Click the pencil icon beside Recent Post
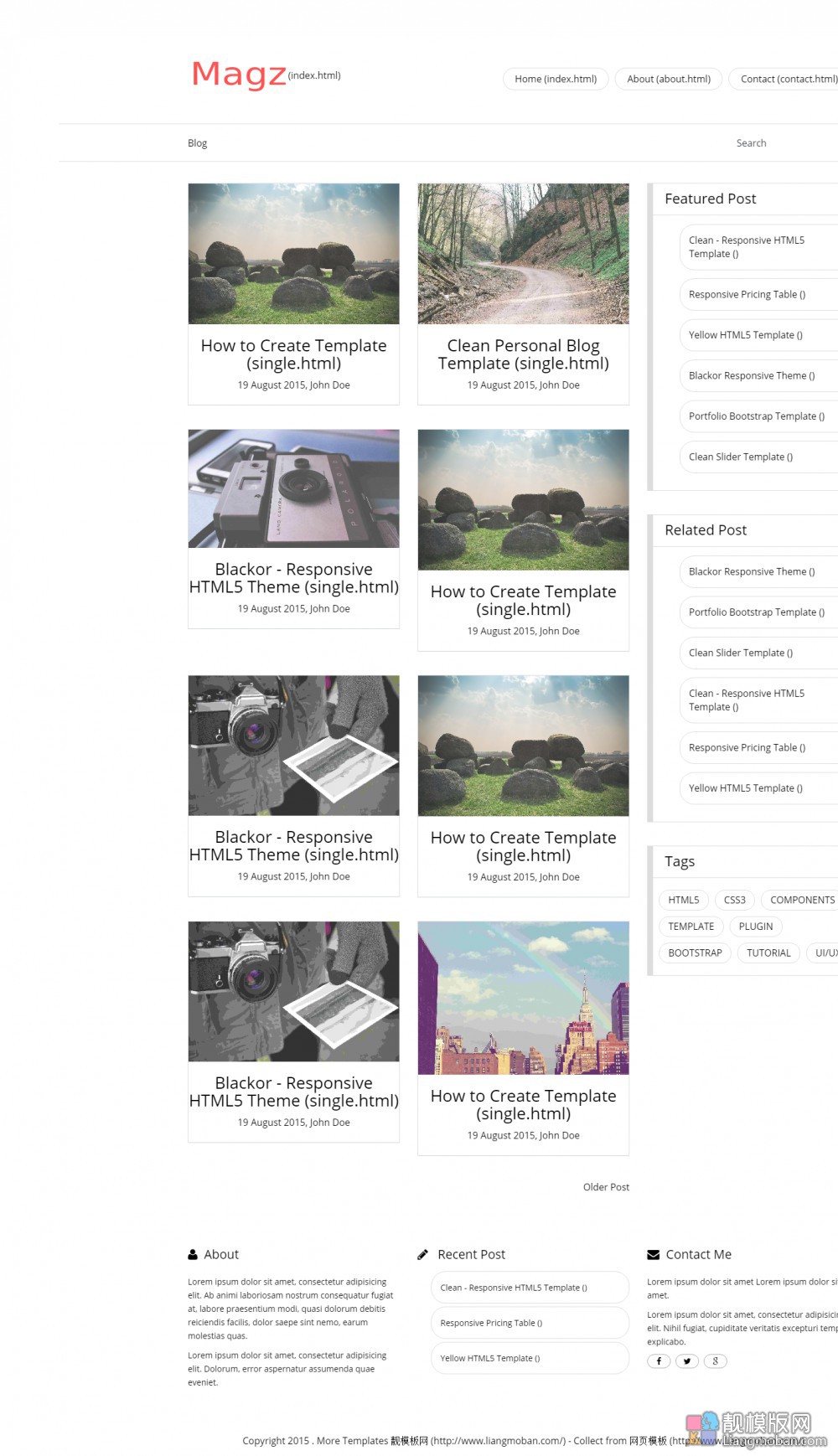This screenshot has width=838, height=1456. (x=422, y=1254)
